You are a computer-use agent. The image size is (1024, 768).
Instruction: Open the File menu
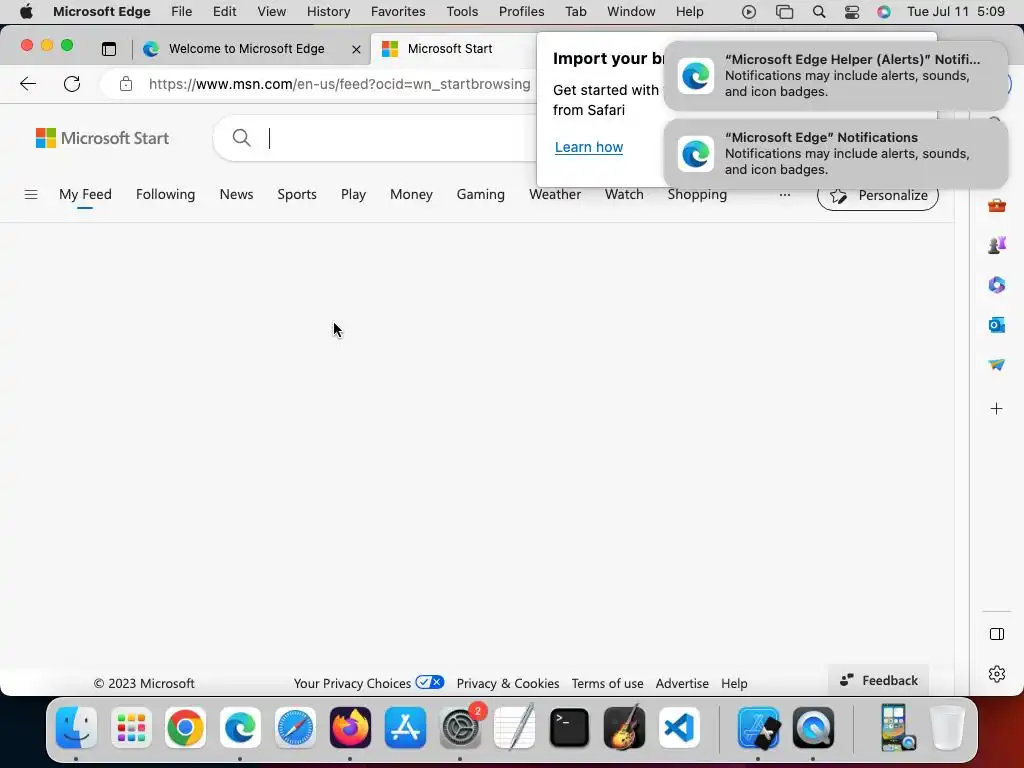coord(182,12)
